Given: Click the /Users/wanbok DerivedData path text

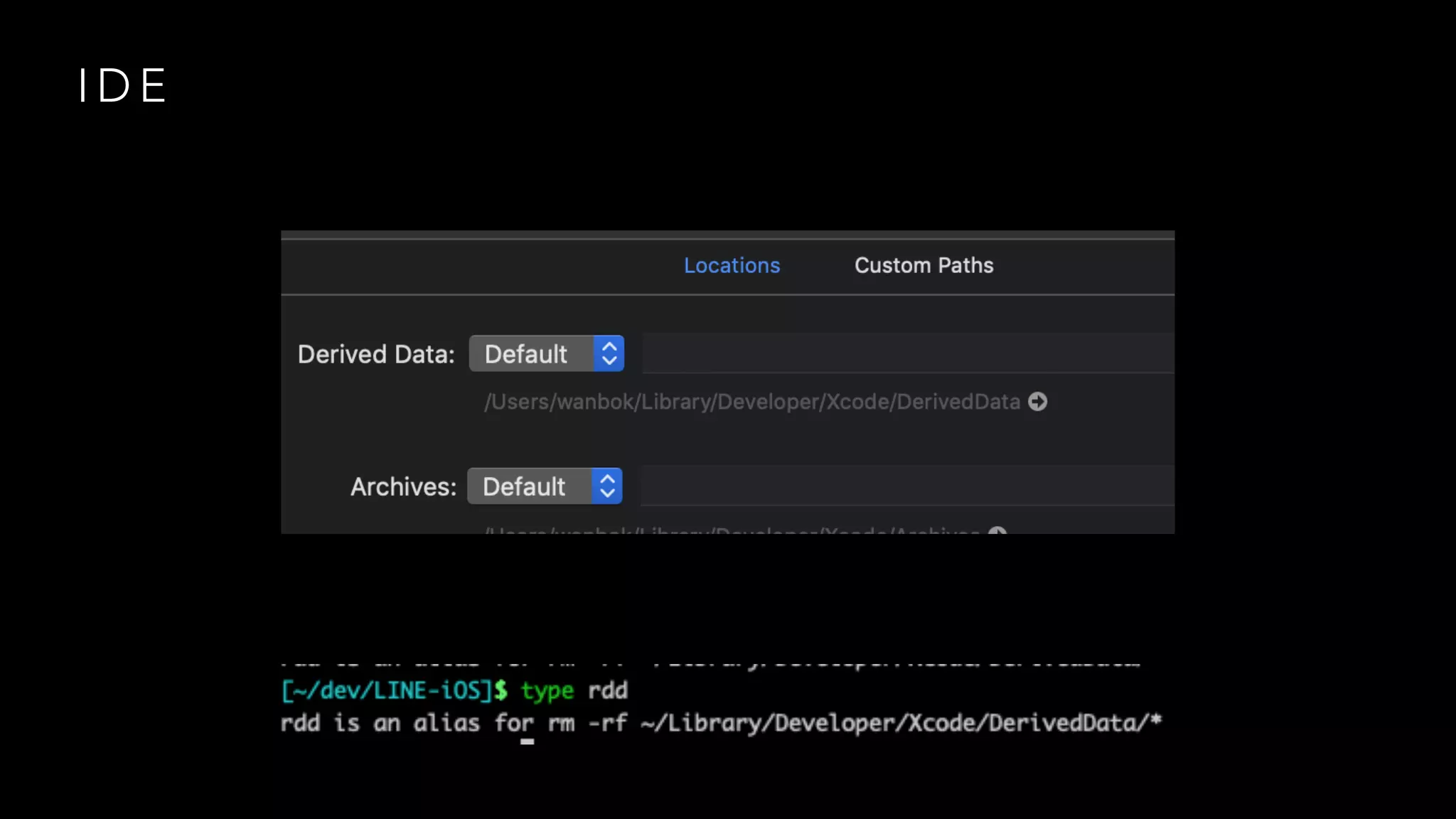Looking at the screenshot, I should (751, 402).
